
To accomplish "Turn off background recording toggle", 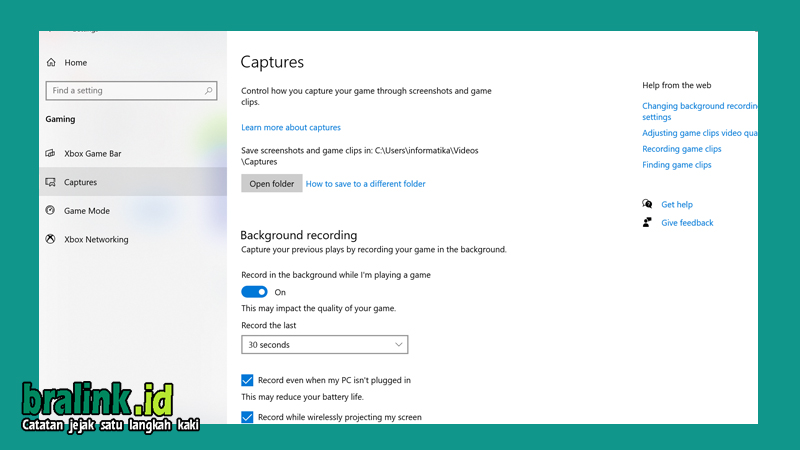I will tap(254, 292).
